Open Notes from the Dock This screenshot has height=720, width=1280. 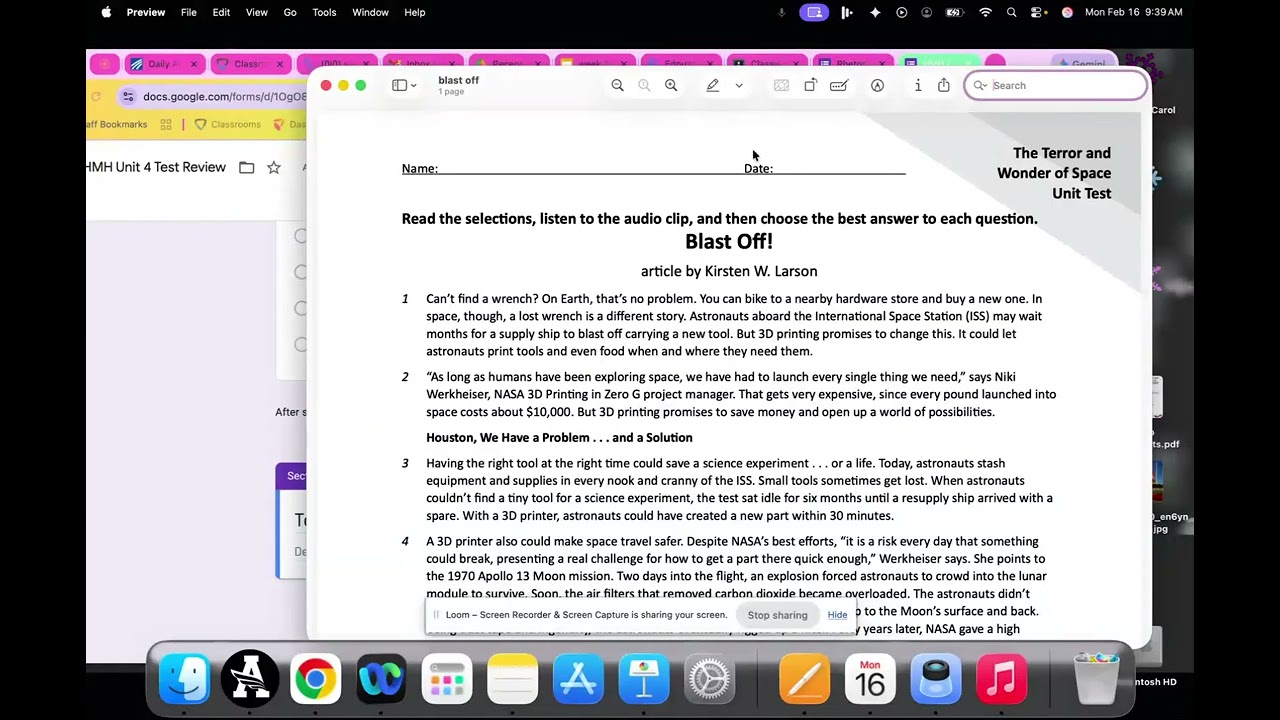pyautogui.click(x=512, y=679)
